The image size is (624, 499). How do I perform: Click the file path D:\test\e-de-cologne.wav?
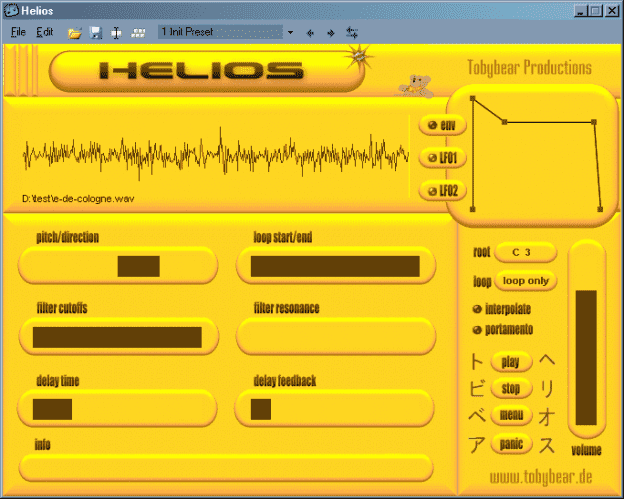78,199
